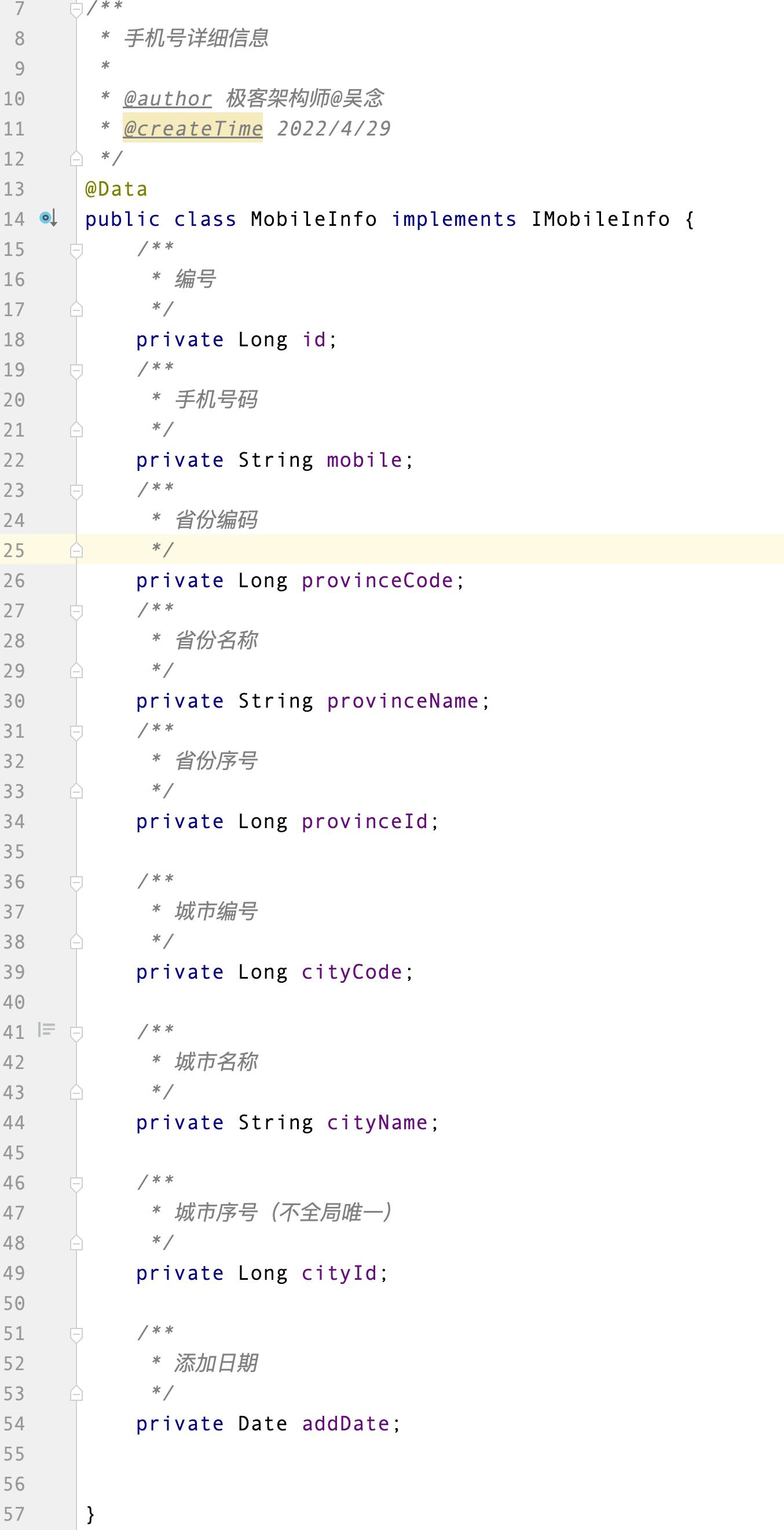
Task: Fold the 城市序号 comment block at line 46
Action: [x=76, y=1184]
